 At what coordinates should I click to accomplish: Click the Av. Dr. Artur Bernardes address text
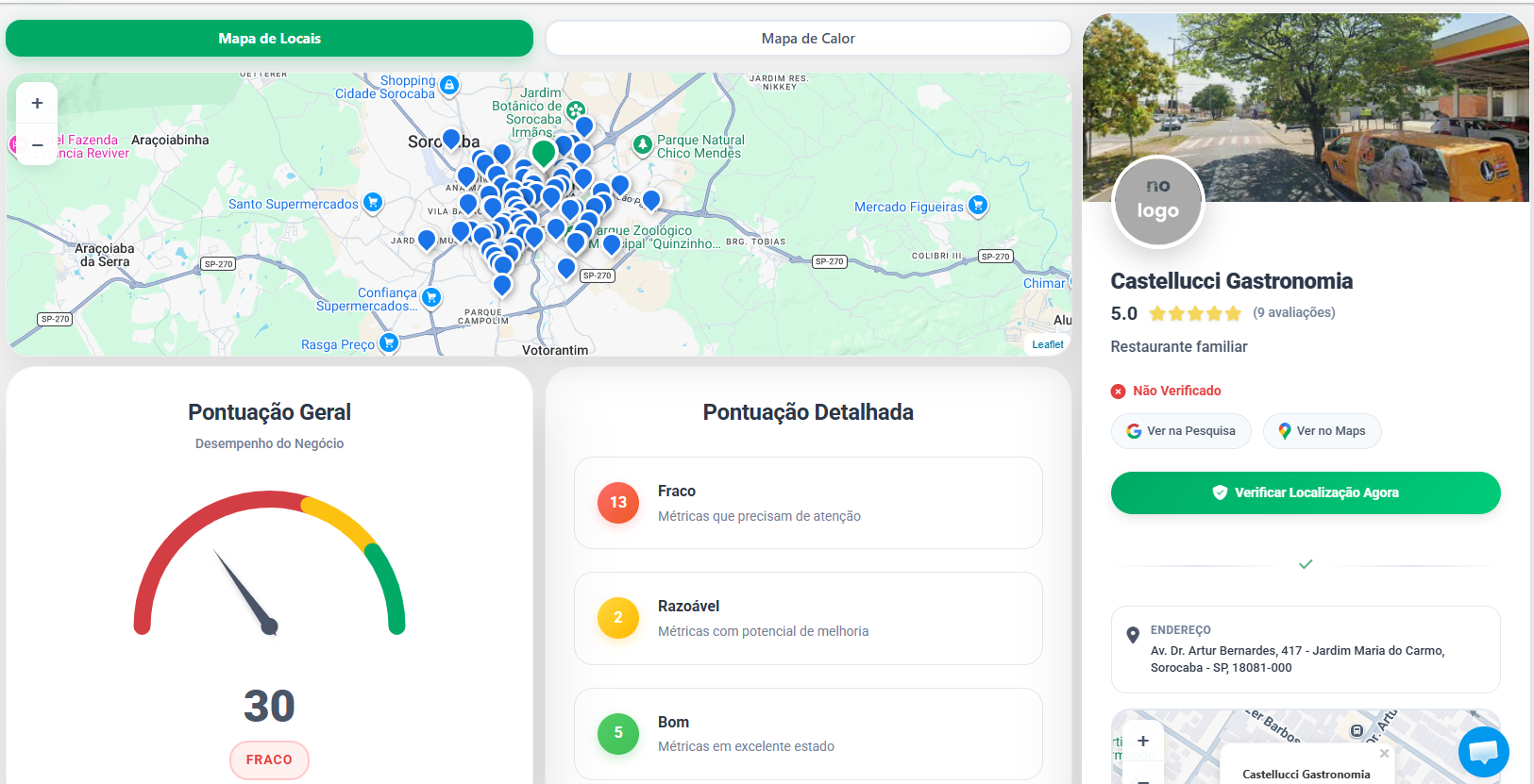pyautogui.click(x=1297, y=659)
